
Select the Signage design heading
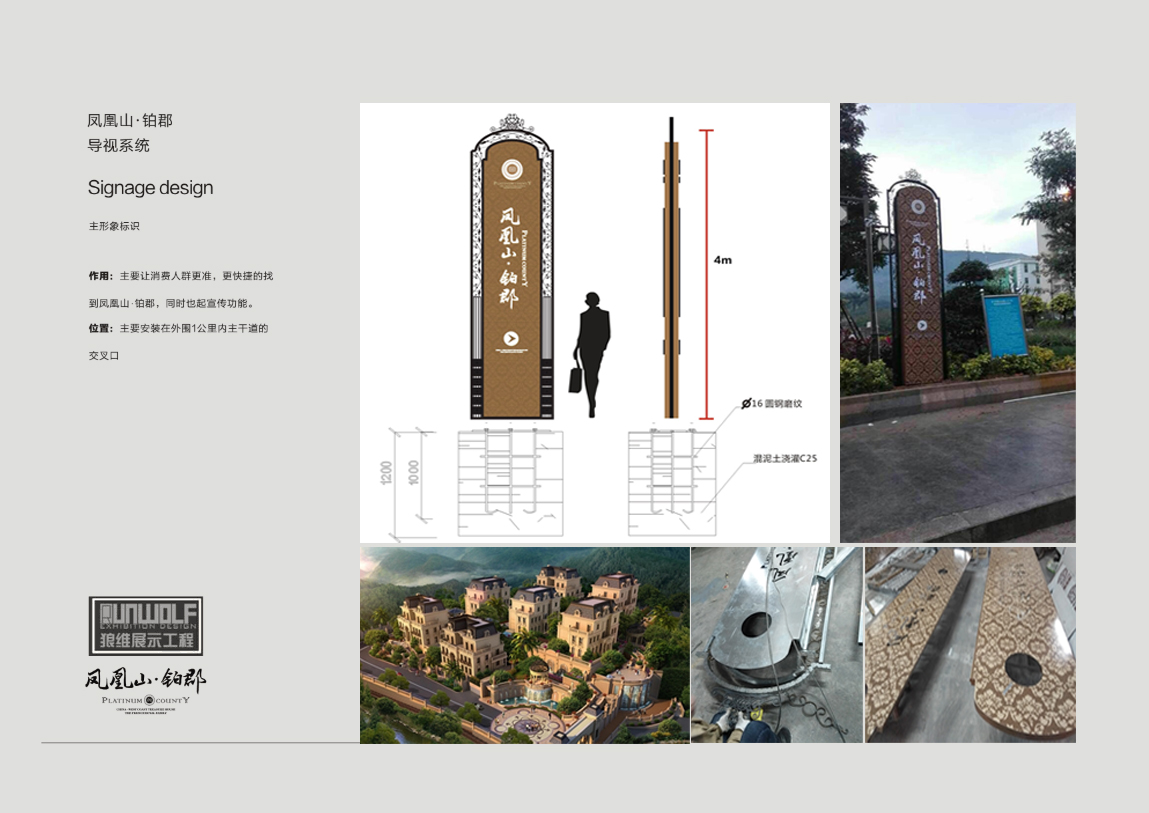(x=150, y=188)
